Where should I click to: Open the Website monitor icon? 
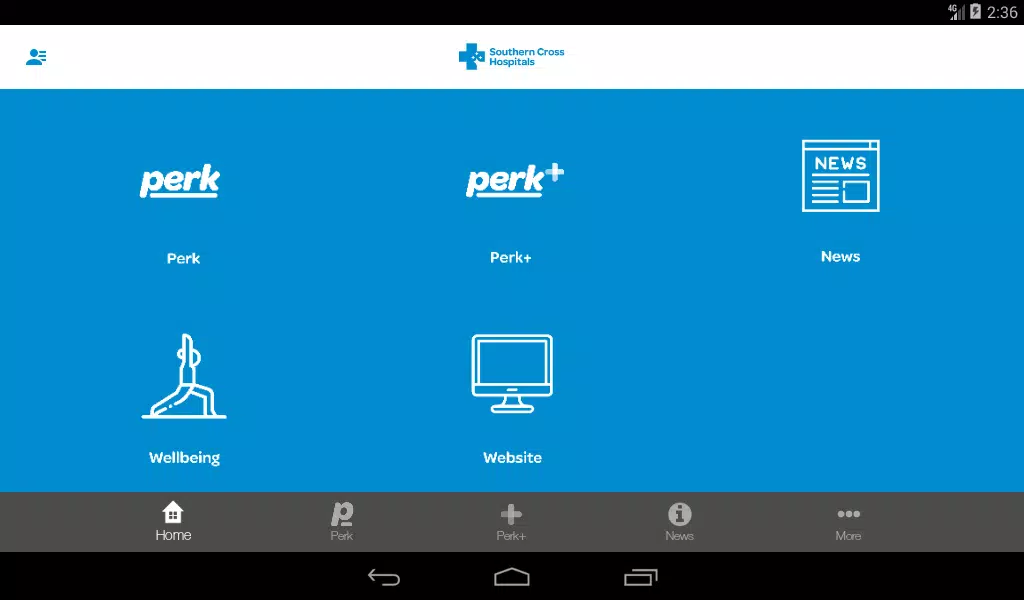click(512, 373)
